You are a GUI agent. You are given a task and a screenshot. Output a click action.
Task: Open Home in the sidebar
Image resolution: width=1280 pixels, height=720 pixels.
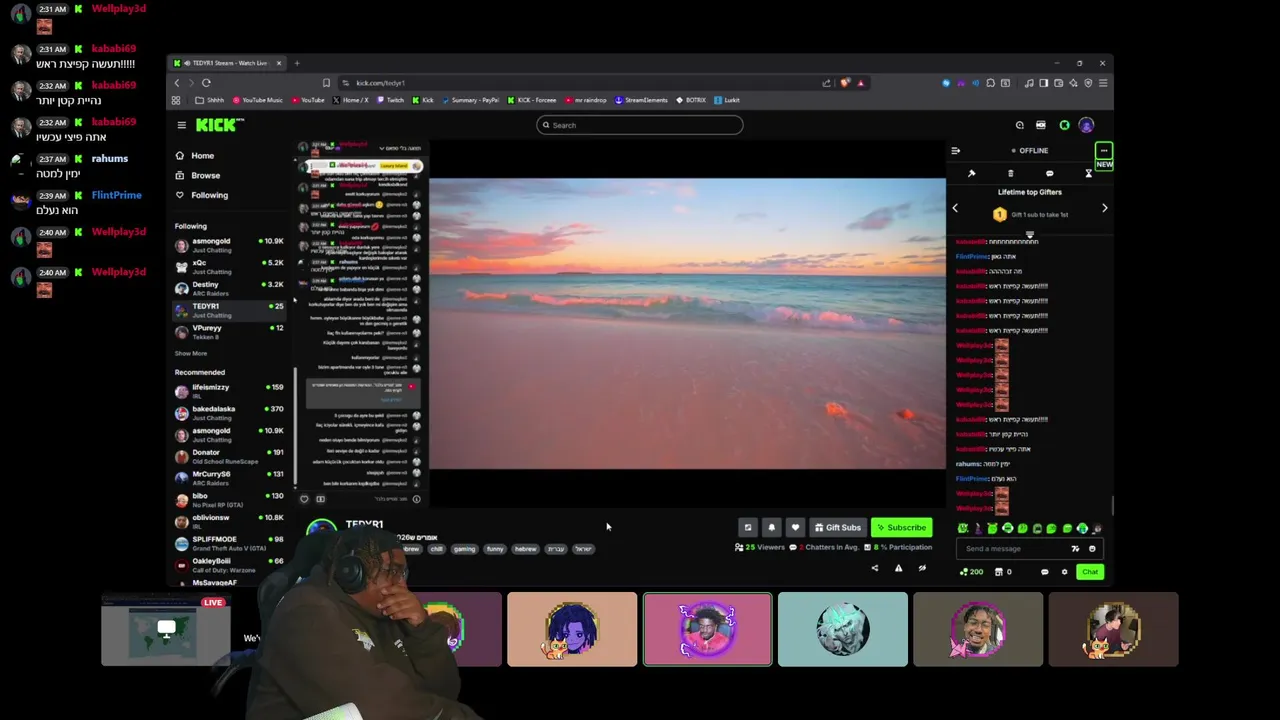point(195,156)
